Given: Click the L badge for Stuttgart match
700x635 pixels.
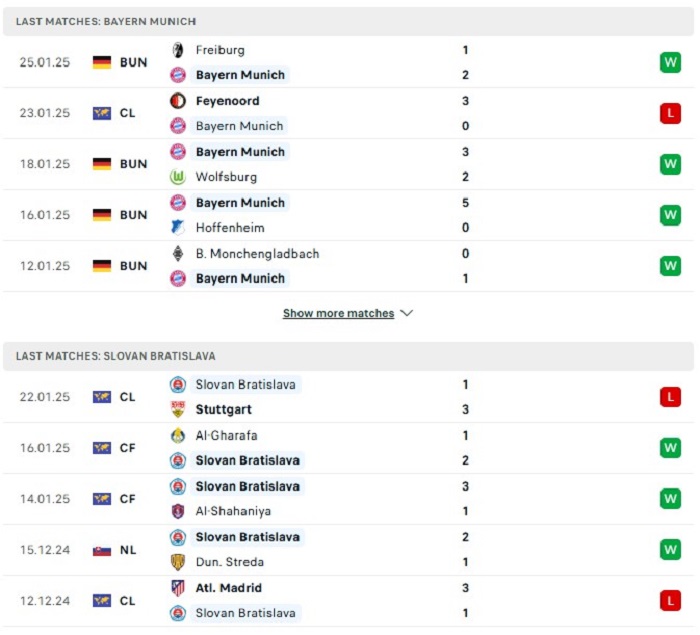Looking at the screenshot, I should click(670, 397).
